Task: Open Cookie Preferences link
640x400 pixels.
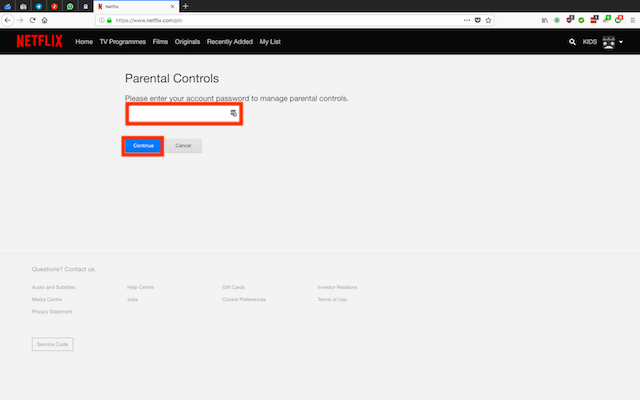Action: (244, 300)
